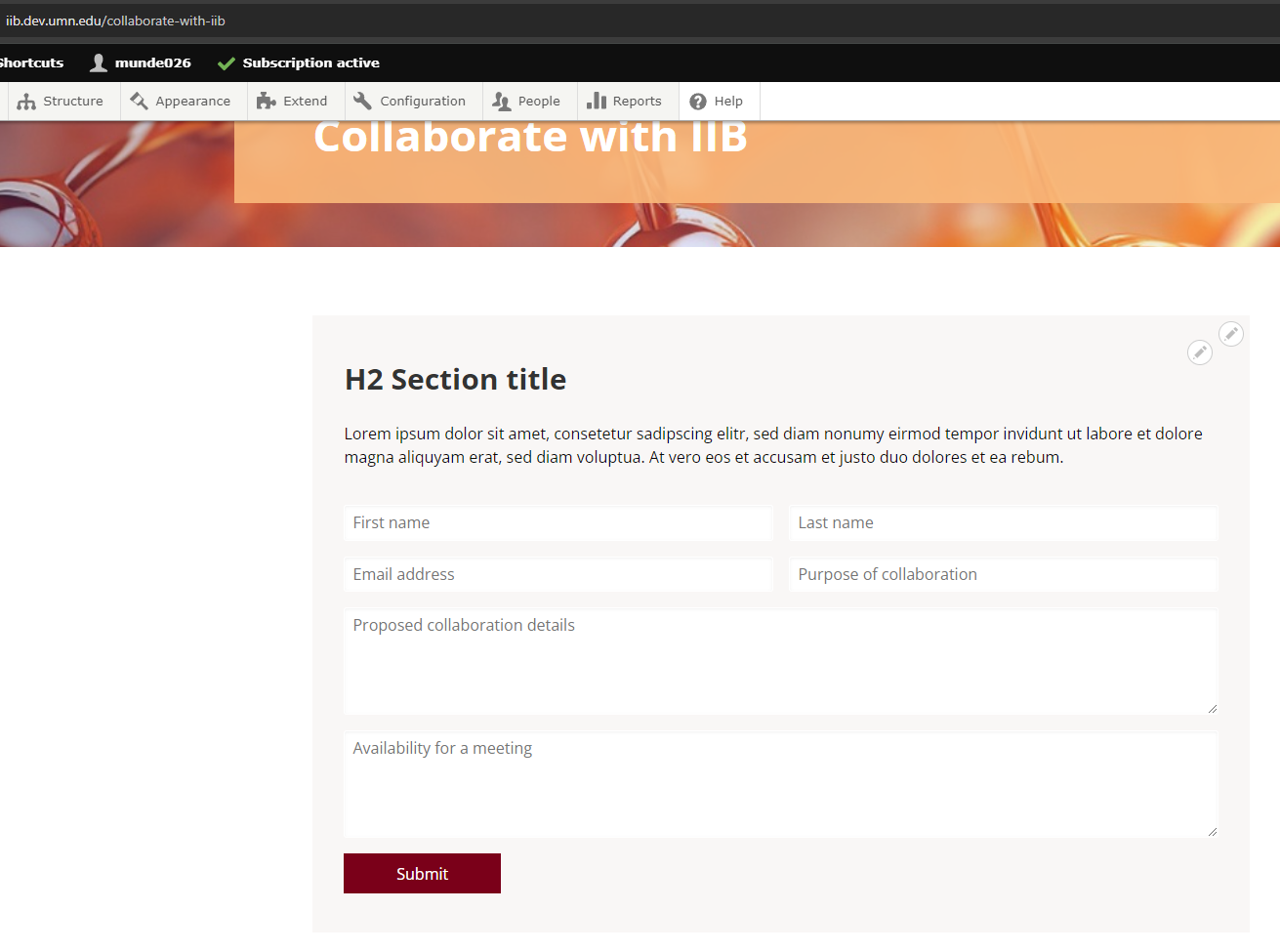The image size is (1280, 952).
Task: Click into the Email address field
Action: click(557, 575)
